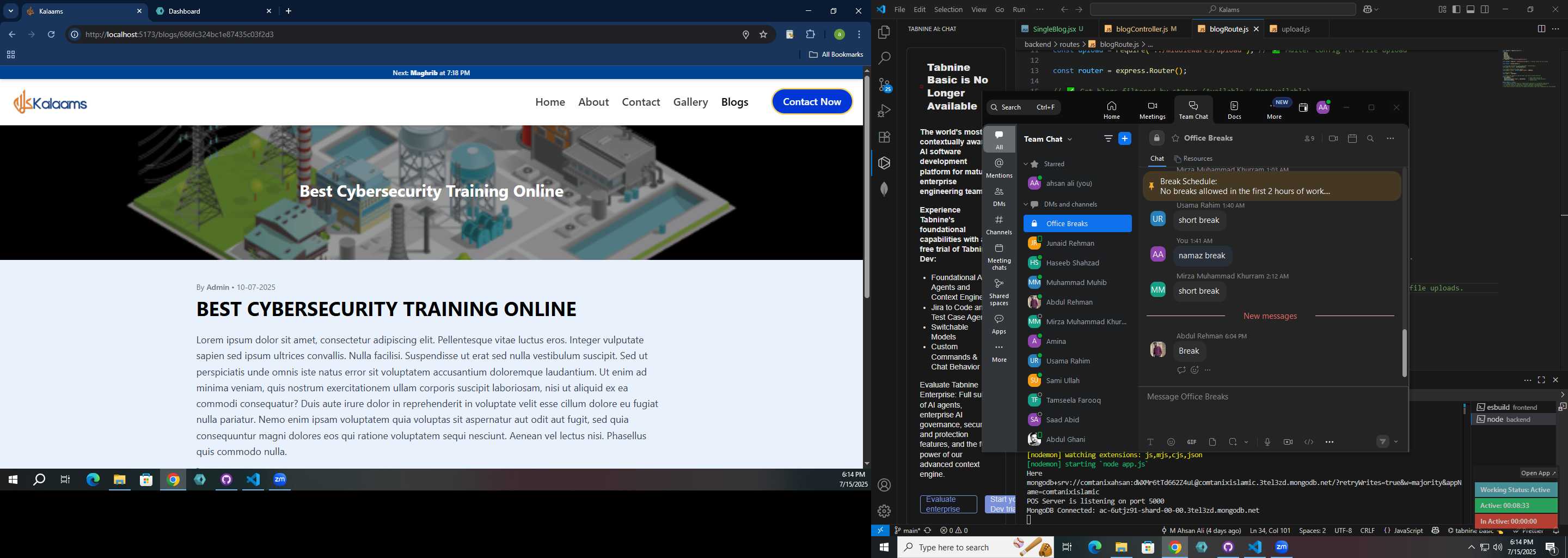Viewport: 1568px width, 558px height.
Task: Click the Evaluate enterprise button in Tabnine
Action: 948,505
